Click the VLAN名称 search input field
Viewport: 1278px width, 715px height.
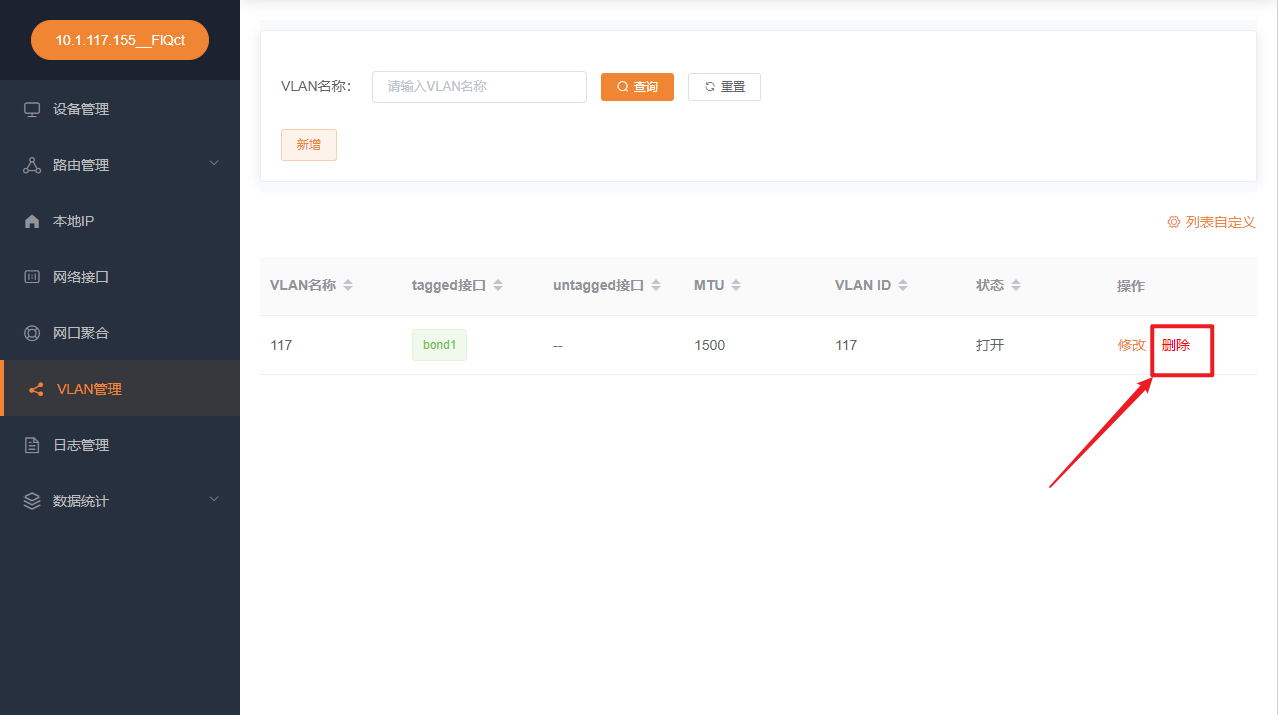click(x=478, y=86)
